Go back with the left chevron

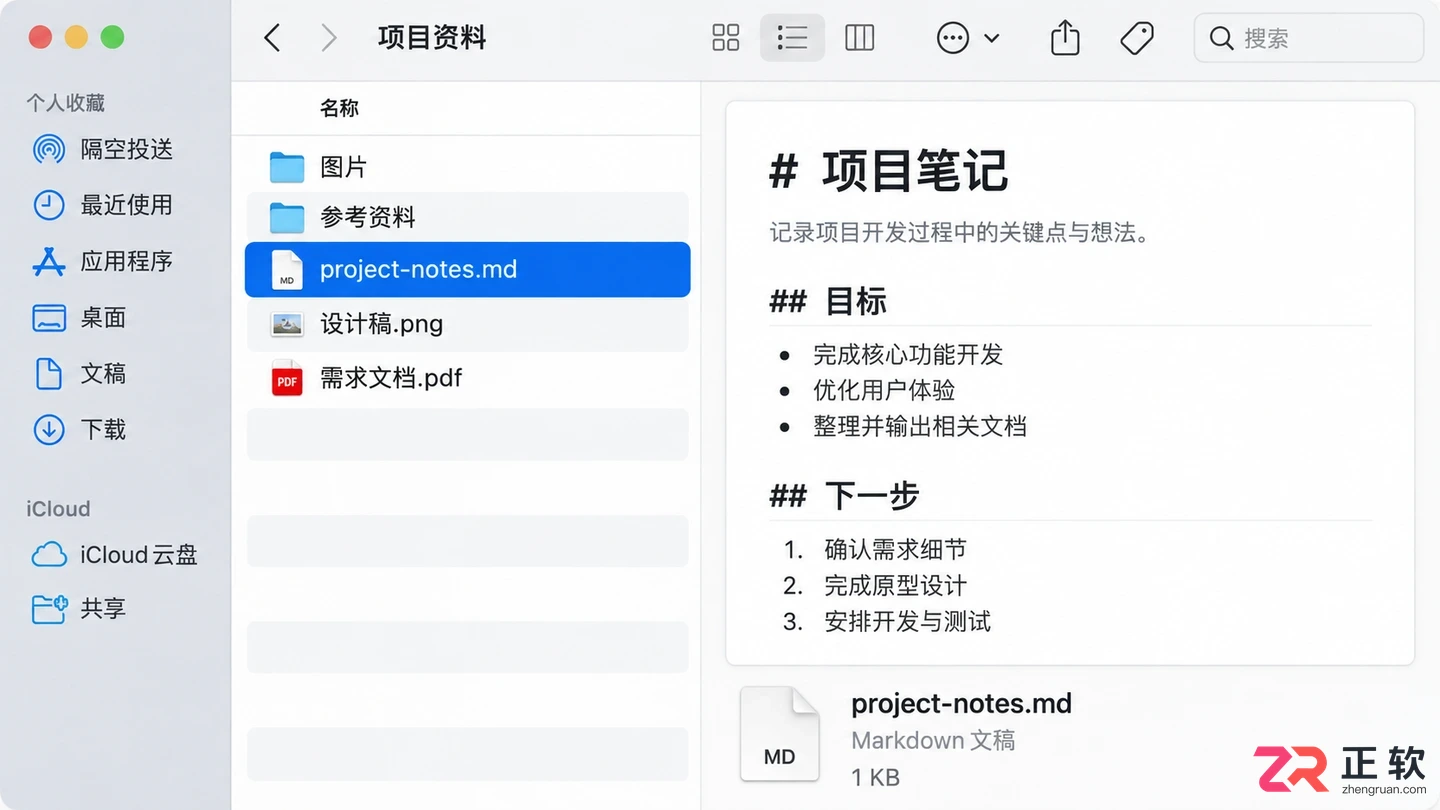272,38
